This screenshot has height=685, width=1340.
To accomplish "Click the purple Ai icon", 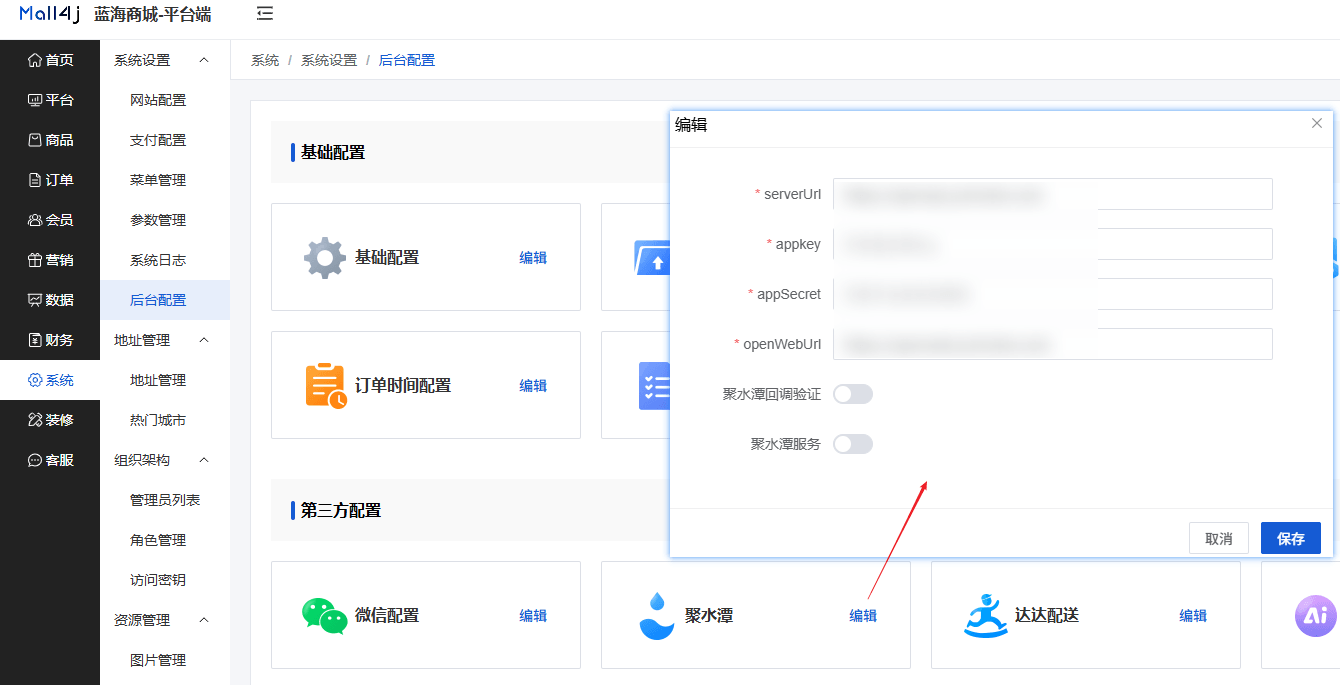I will pyautogui.click(x=1316, y=615).
